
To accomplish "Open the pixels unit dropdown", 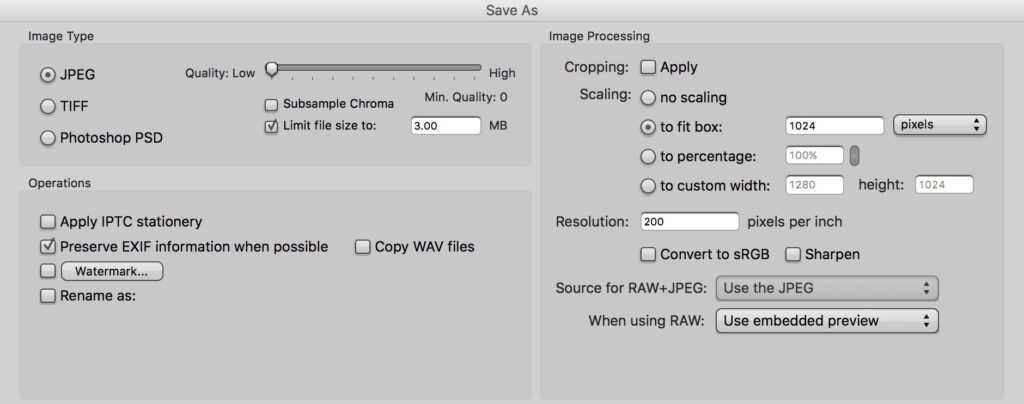I will pyautogui.click(x=939, y=125).
